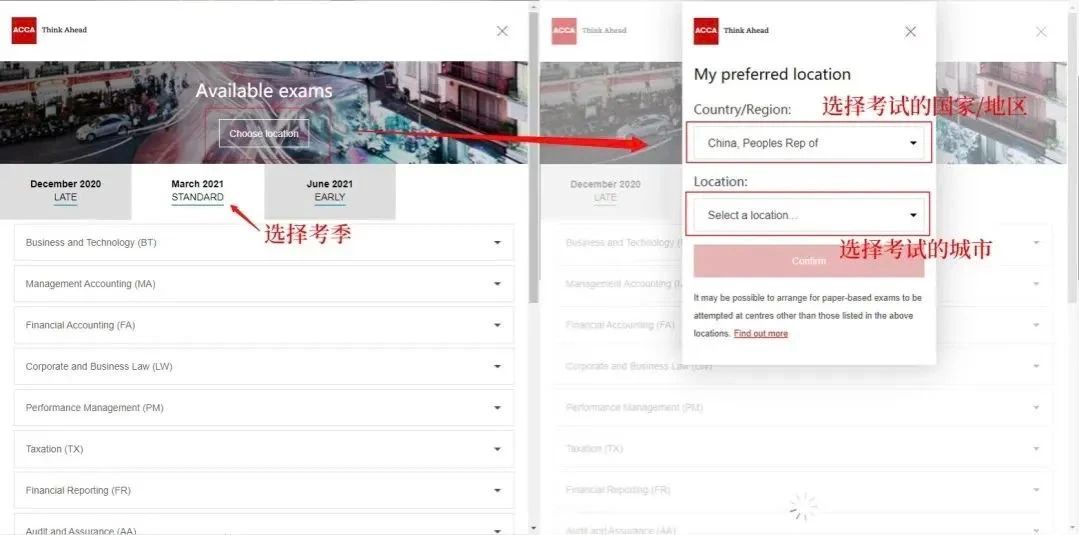
Task: Click the Country/Region: label
Action: (743, 109)
